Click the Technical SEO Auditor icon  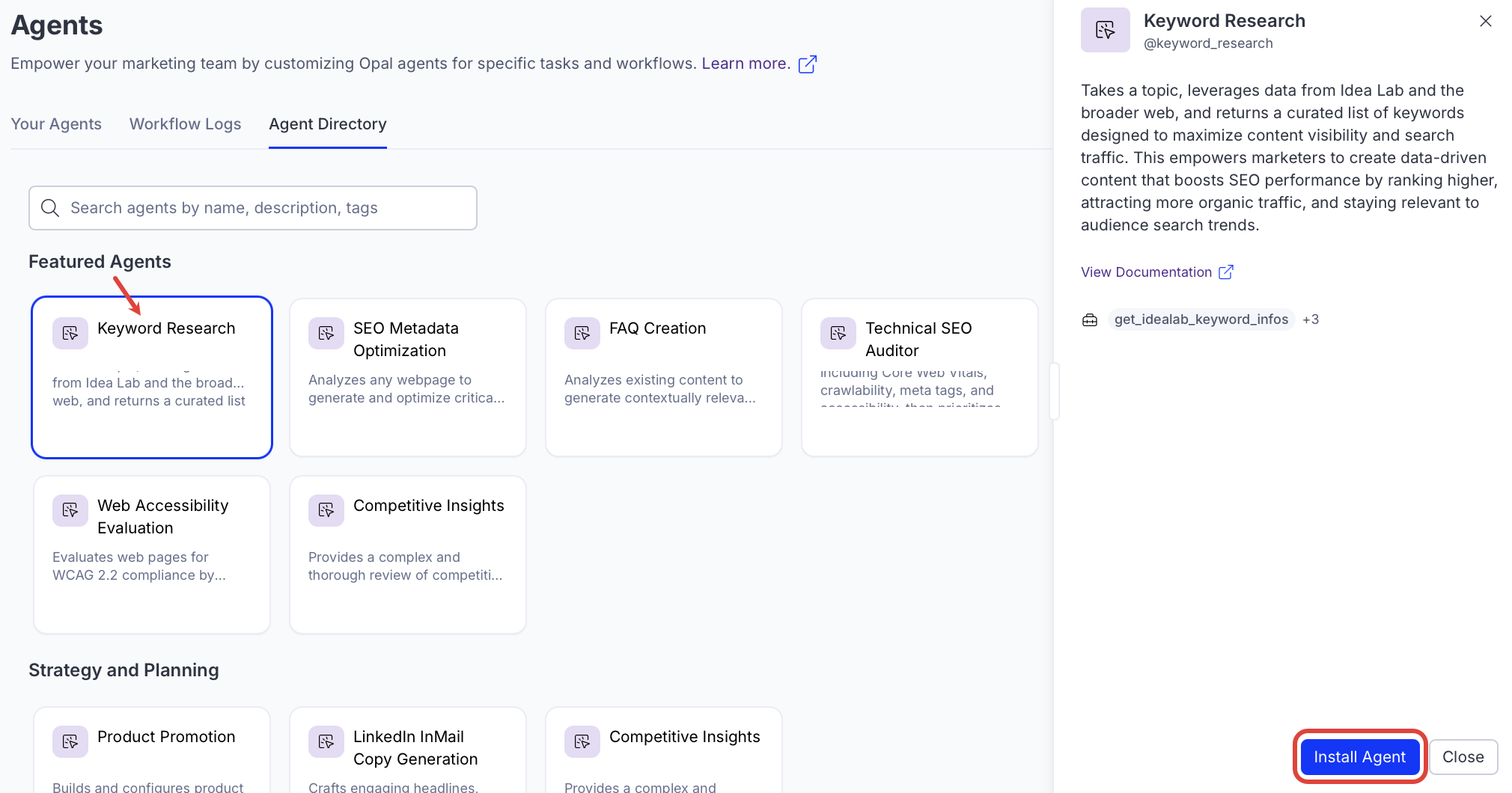(x=838, y=333)
